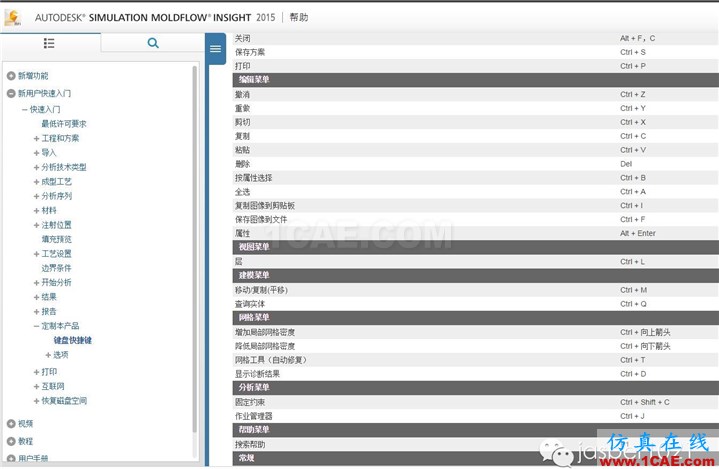Expand the 导入 plus sign
Screen dimensions: 719x469
pyautogui.click(x=36, y=153)
